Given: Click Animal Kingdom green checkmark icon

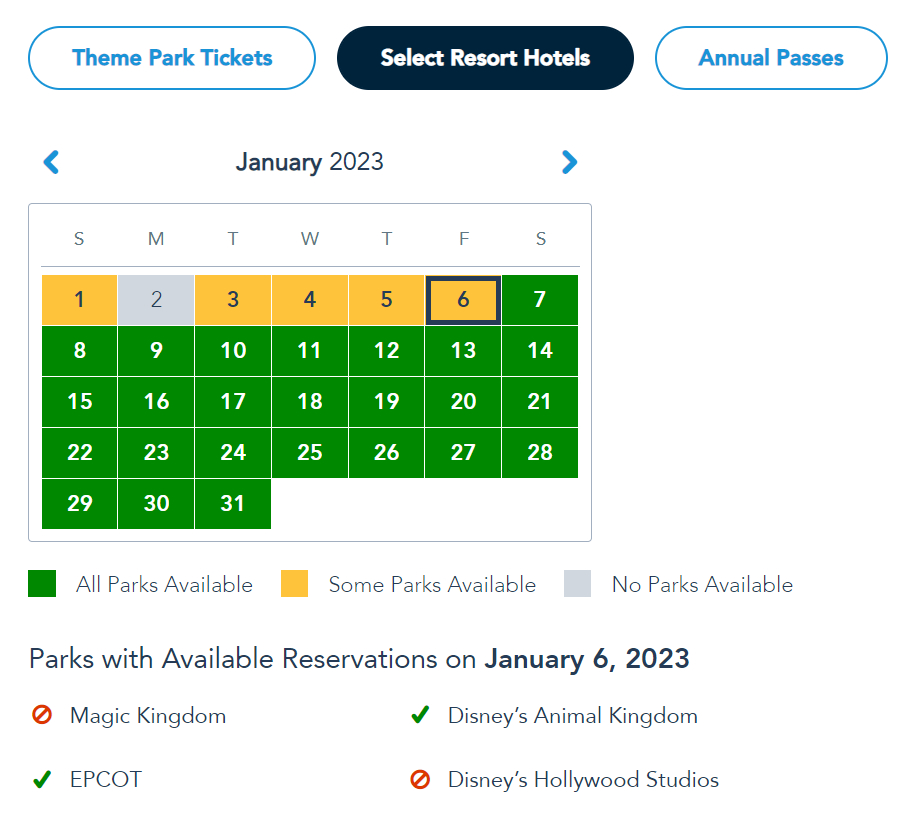Looking at the screenshot, I should [420, 716].
